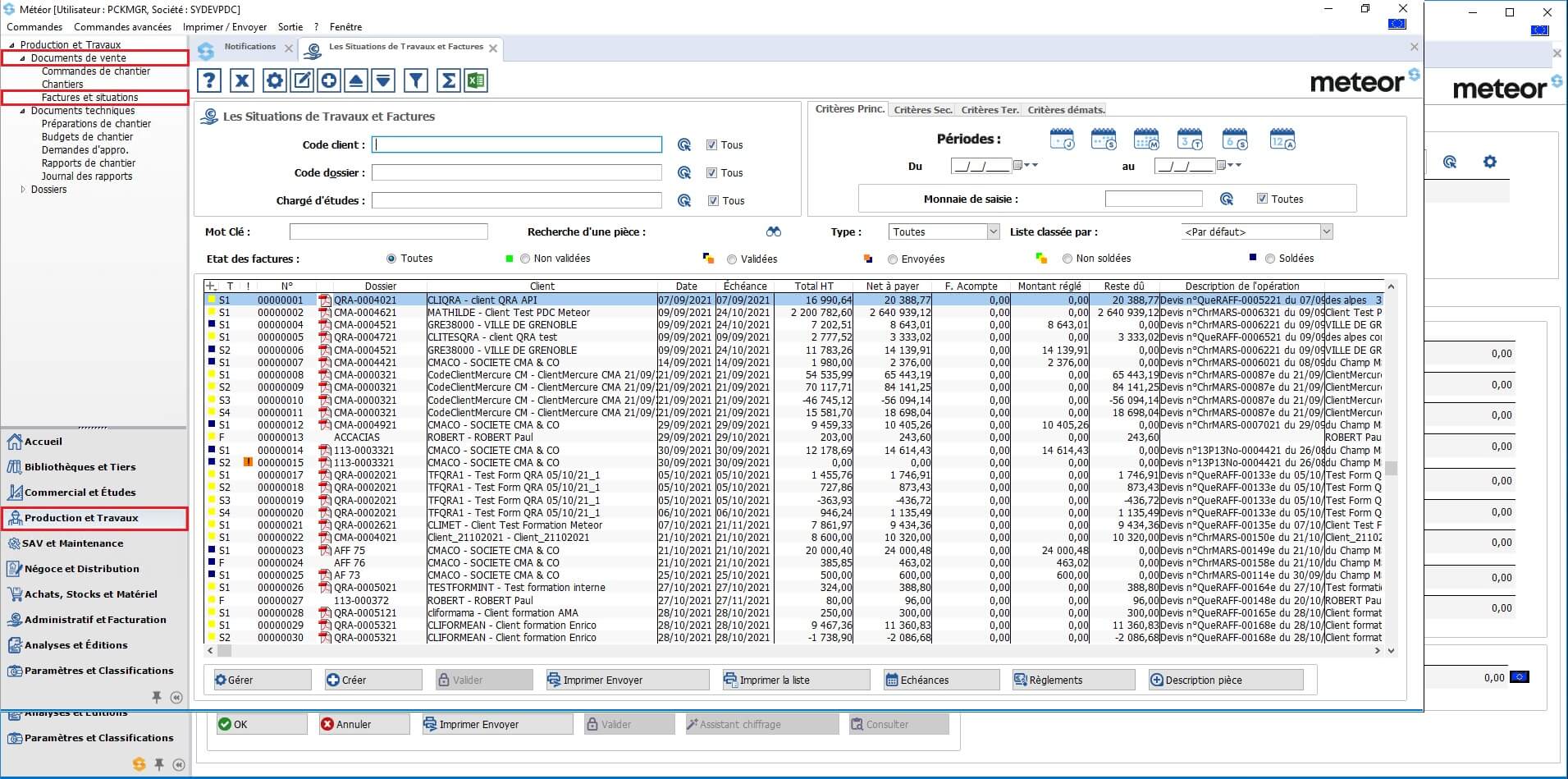Click the Mot Clé input field
Screen dimensions: 1568x779
pos(388,232)
